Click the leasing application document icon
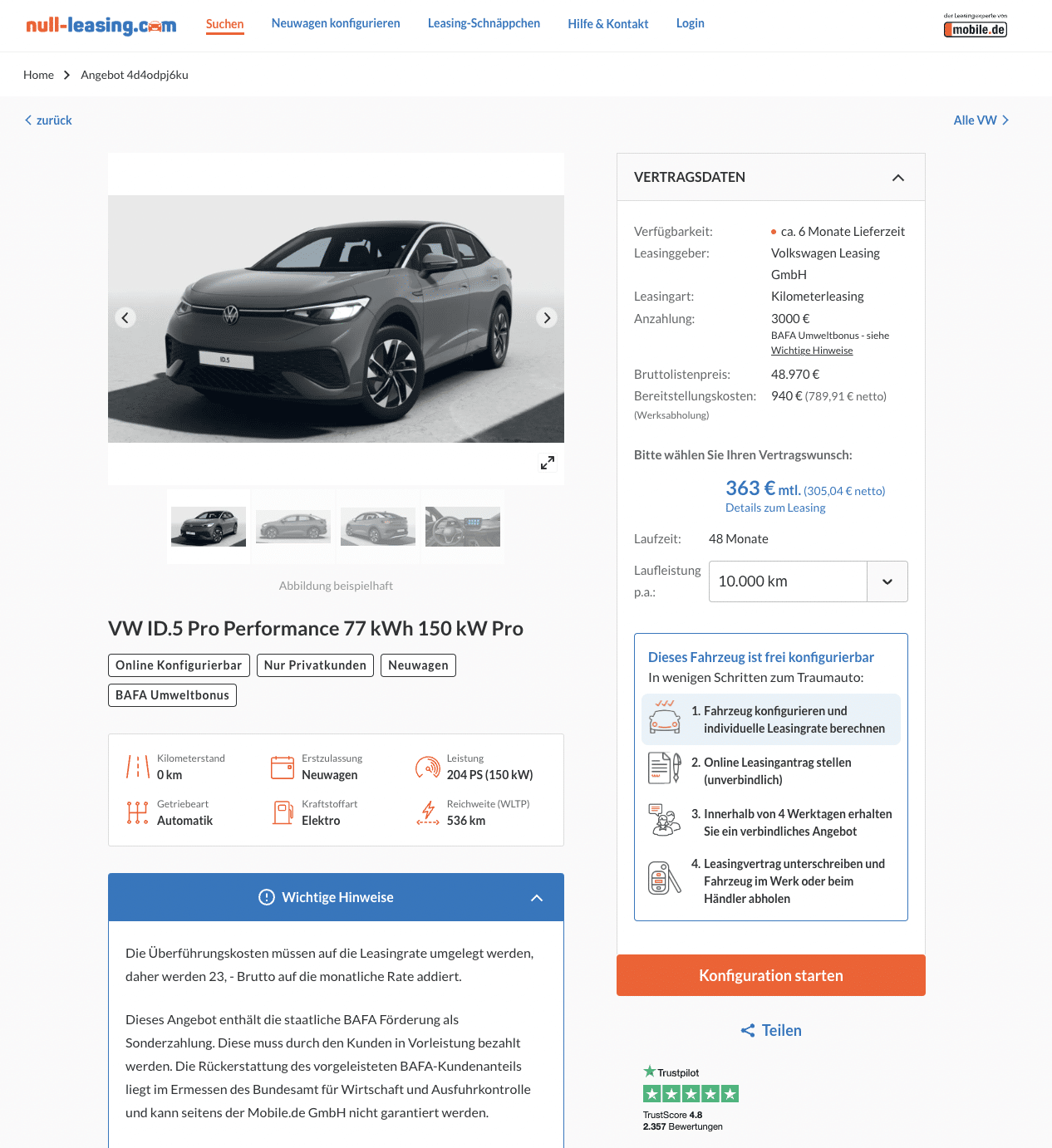This screenshot has width=1052, height=1148. 665,768
